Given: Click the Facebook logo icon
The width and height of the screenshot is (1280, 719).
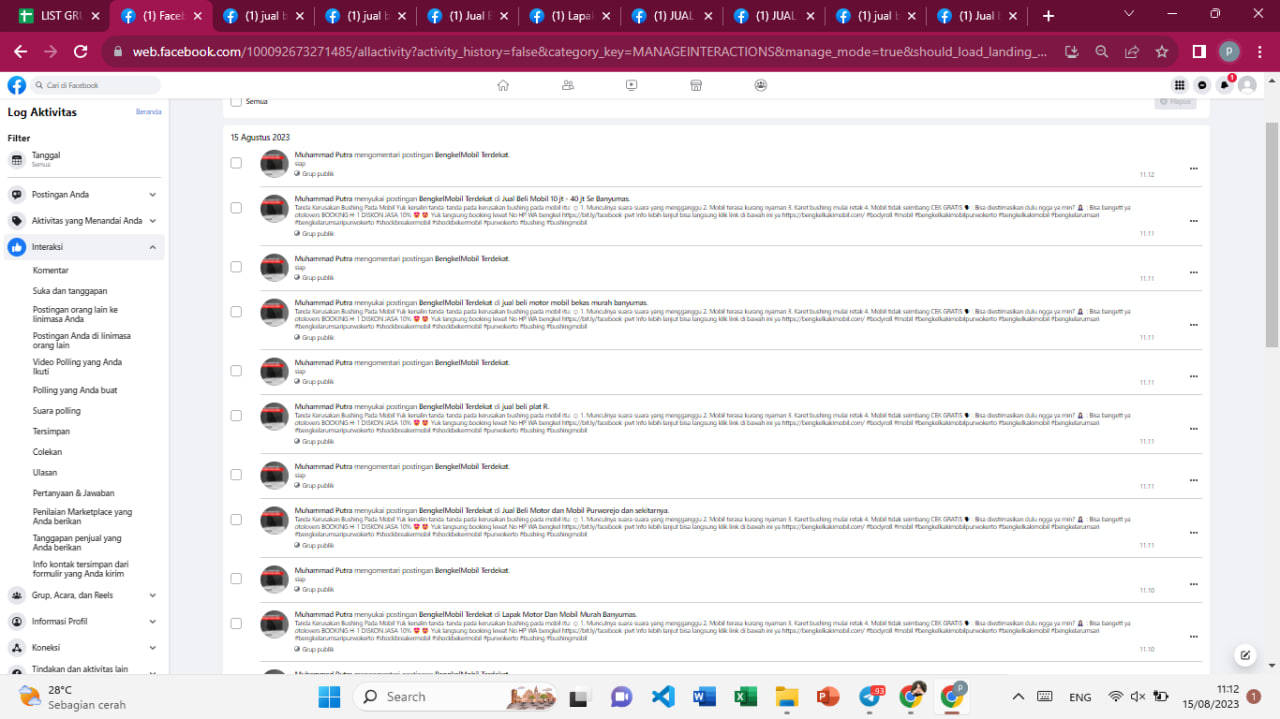Looking at the screenshot, I should point(16,85).
